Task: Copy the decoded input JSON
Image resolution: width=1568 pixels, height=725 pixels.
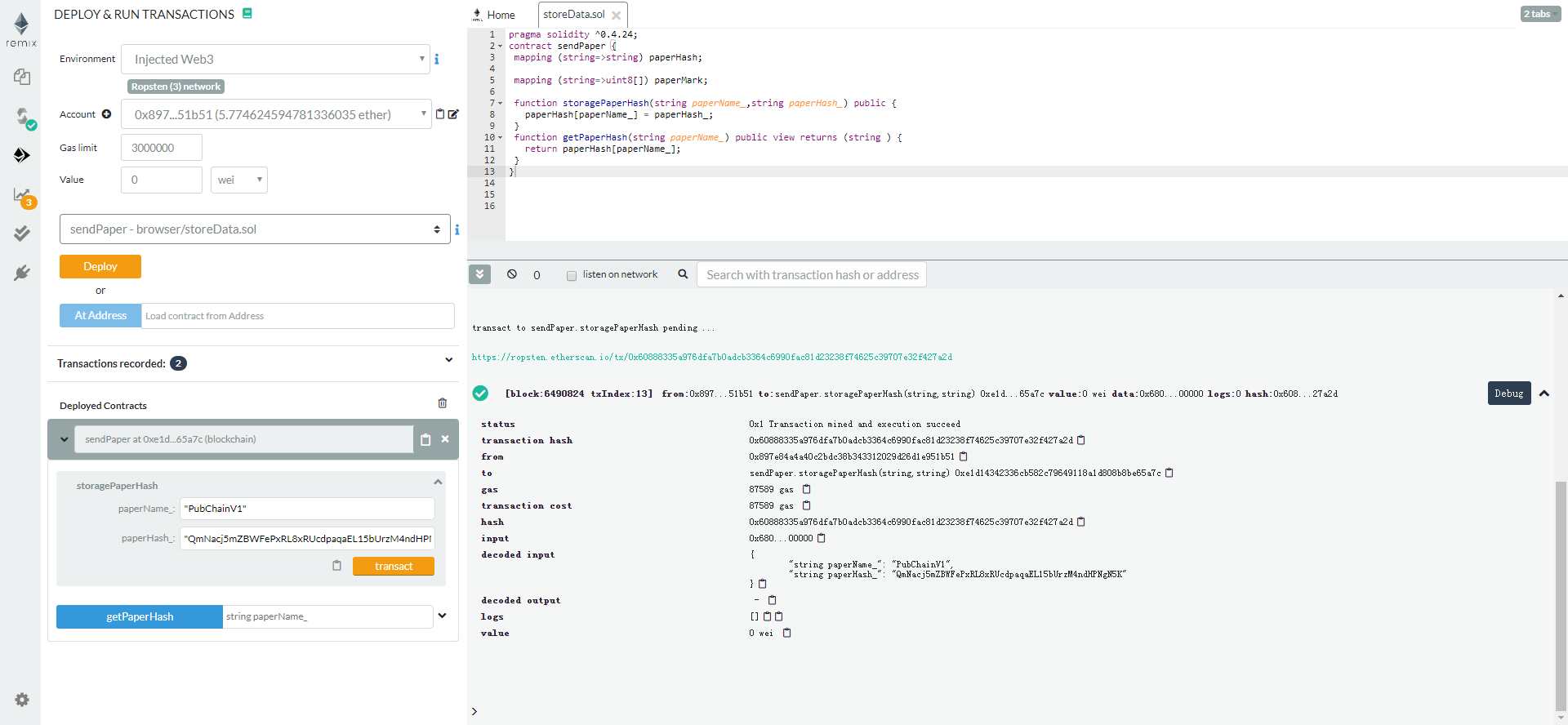Action: [x=763, y=584]
